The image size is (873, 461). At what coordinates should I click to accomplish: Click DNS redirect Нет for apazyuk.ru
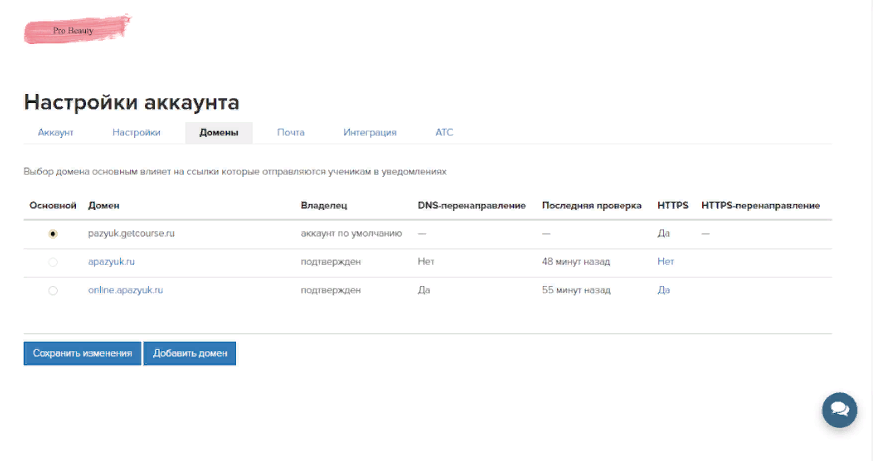(x=426, y=262)
